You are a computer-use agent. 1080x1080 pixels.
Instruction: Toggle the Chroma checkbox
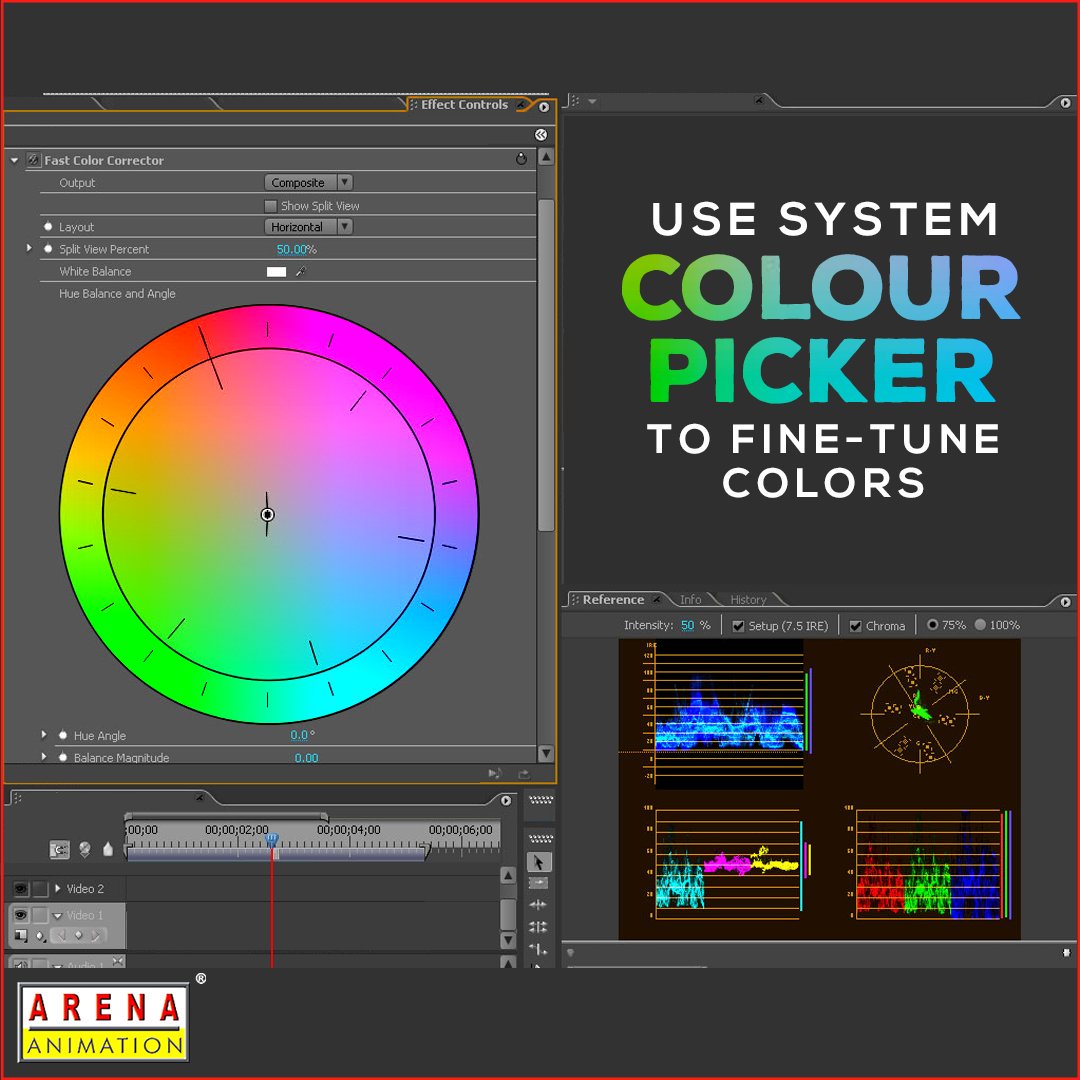tap(855, 626)
